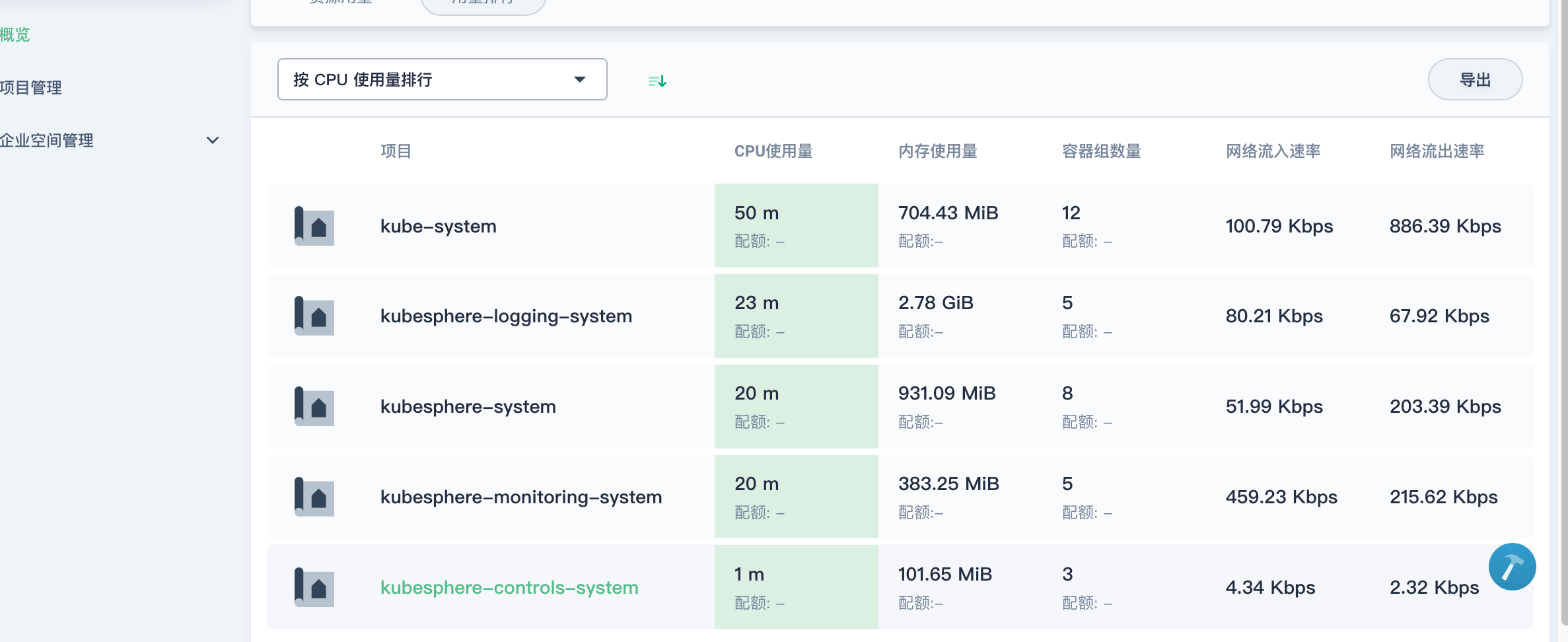1568x642 pixels.
Task: Open the floating hammer toolbox button
Action: (1512, 567)
